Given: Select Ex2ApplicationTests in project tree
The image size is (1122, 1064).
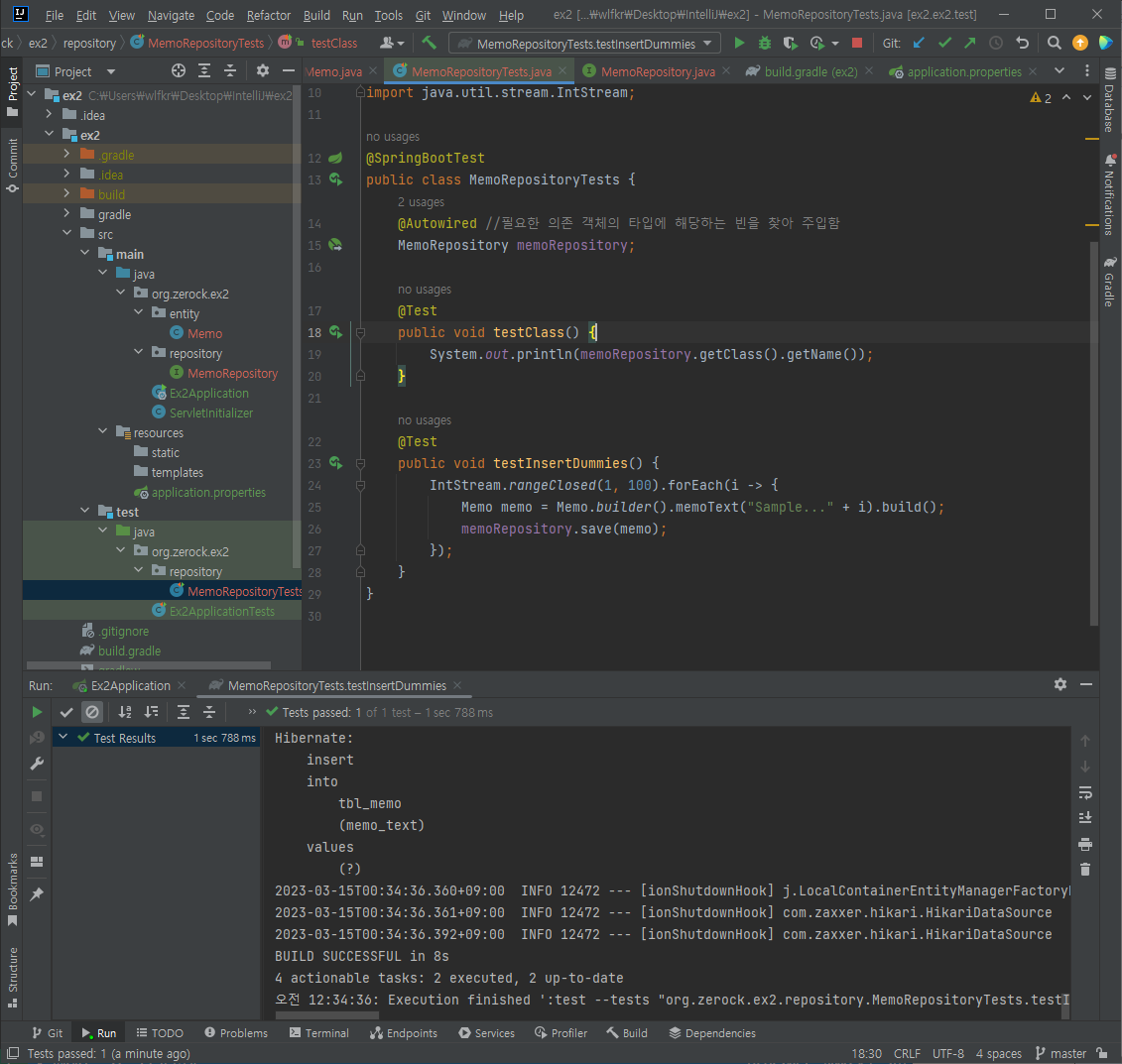Looking at the screenshot, I should (x=222, y=611).
